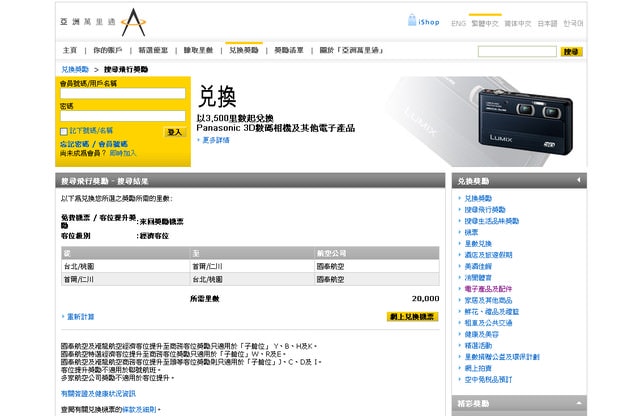Open purple 電子產品及配件 sidebar link
Viewport: 640px width, 416px height.
click(488, 289)
